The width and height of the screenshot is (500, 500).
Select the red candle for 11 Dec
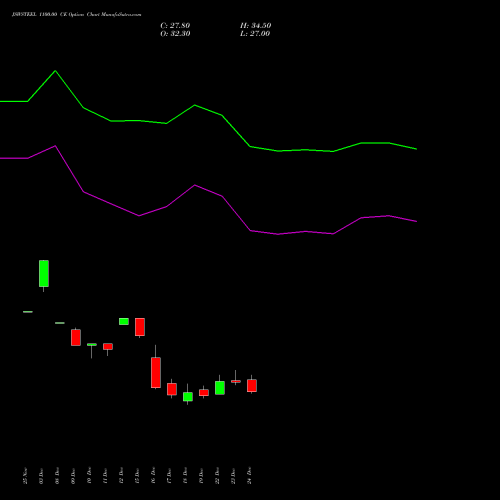[x=108, y=346]
